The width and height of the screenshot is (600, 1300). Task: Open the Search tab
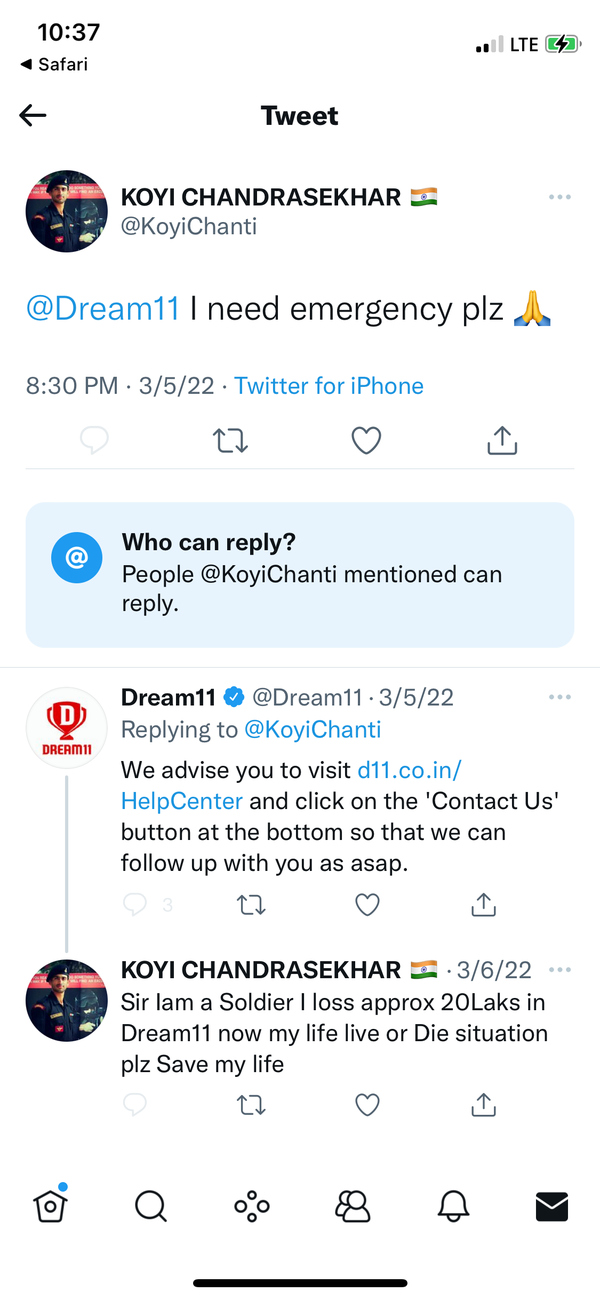[x=150, y=1207]
